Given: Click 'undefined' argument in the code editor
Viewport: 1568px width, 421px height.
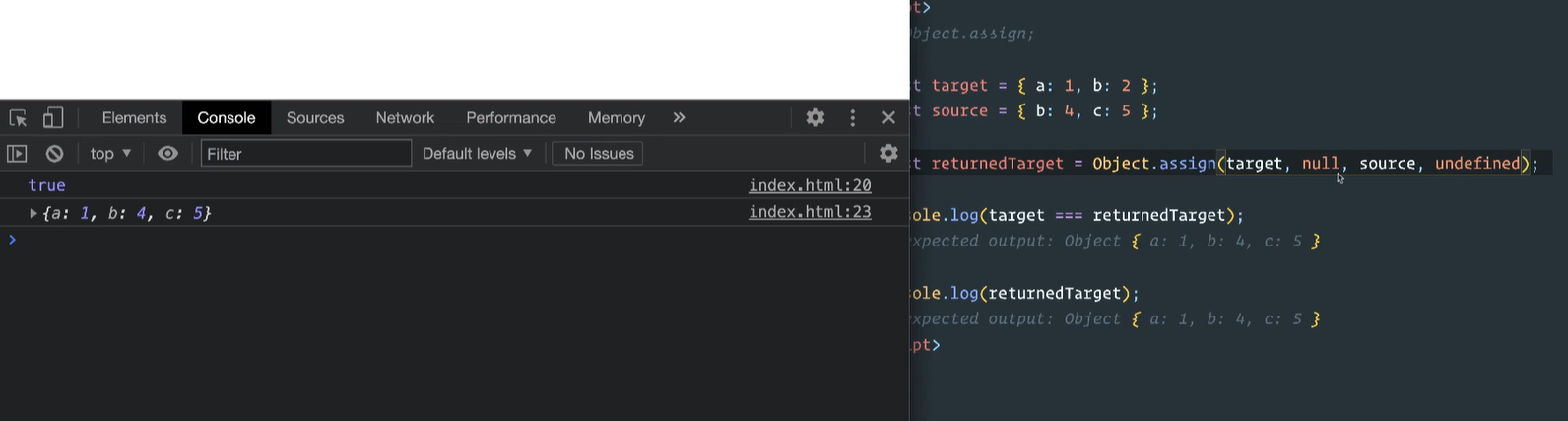Looking at the screenshot, I should (1477, 164).
